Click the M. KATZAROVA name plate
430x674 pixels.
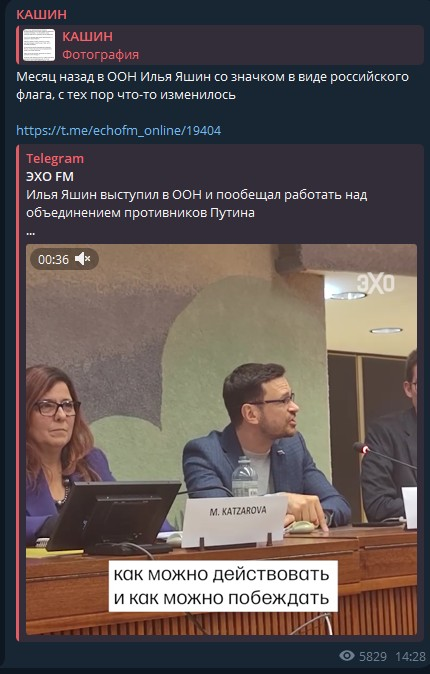[x=235, y=521]
